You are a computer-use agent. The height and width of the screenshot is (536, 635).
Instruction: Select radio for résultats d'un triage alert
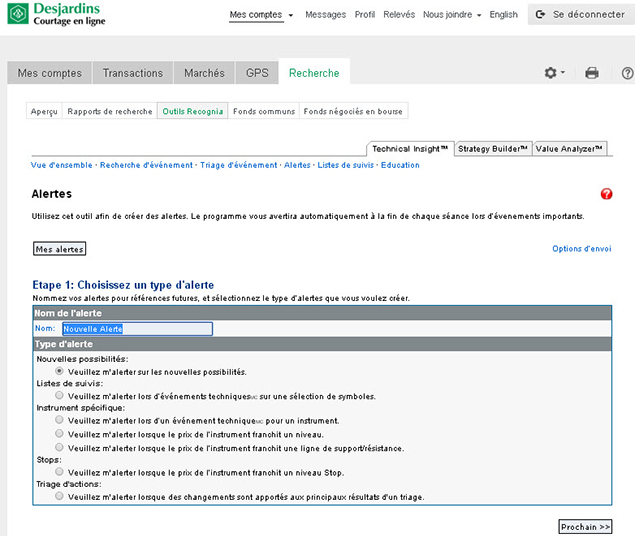59,496
